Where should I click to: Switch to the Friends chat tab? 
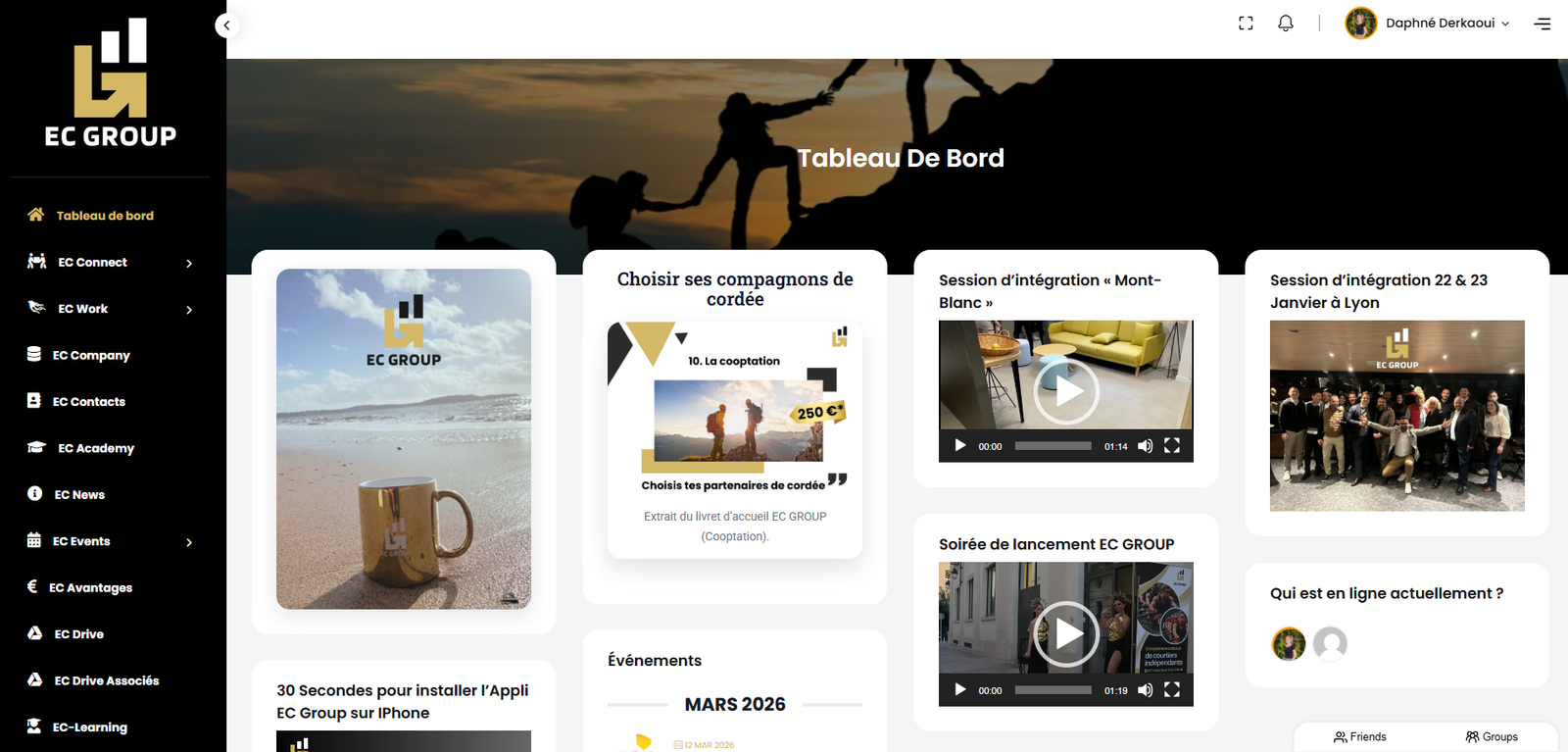coord(1360,737)
